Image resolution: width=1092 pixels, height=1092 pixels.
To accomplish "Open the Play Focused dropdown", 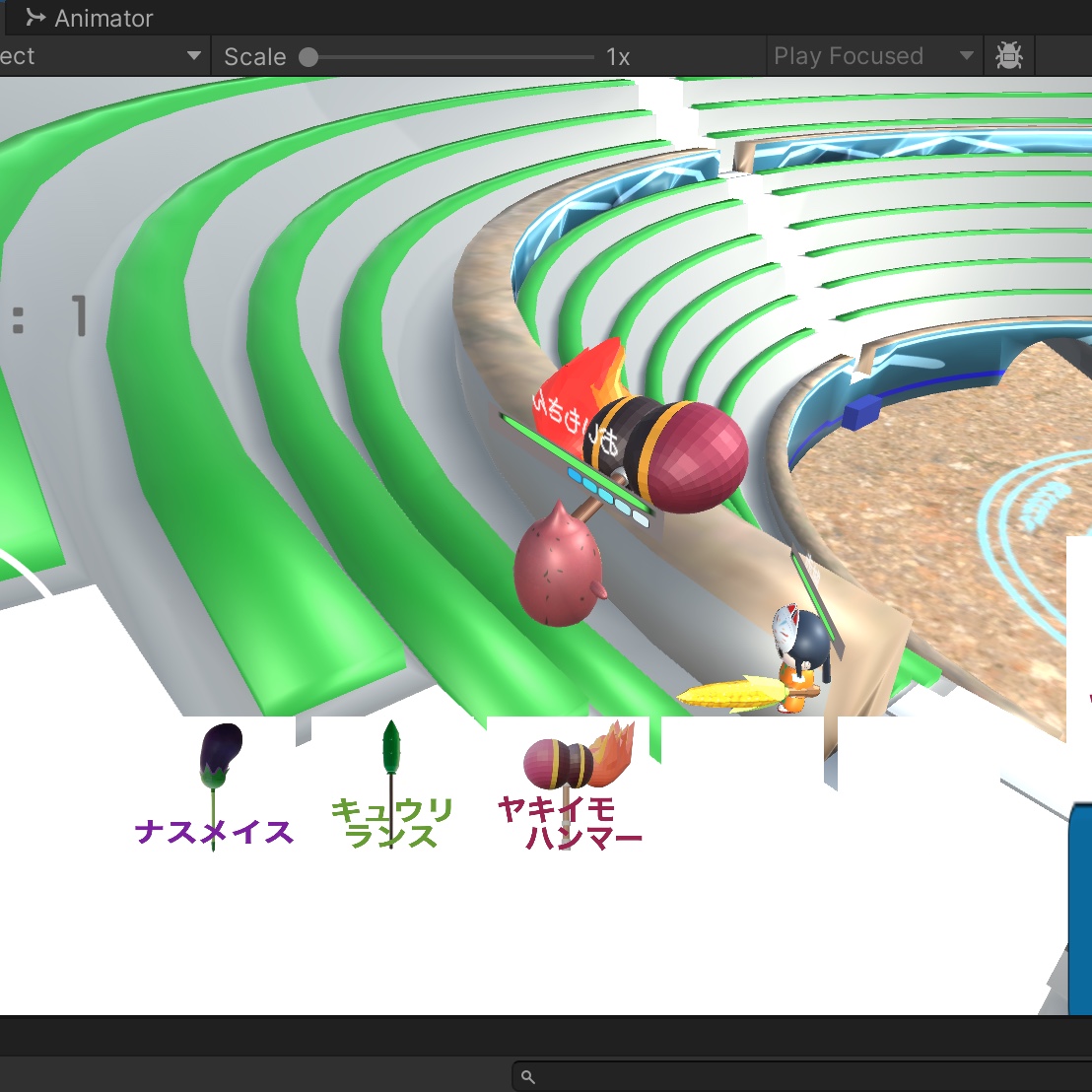I will pyautogui.click(x=873, y=56).
